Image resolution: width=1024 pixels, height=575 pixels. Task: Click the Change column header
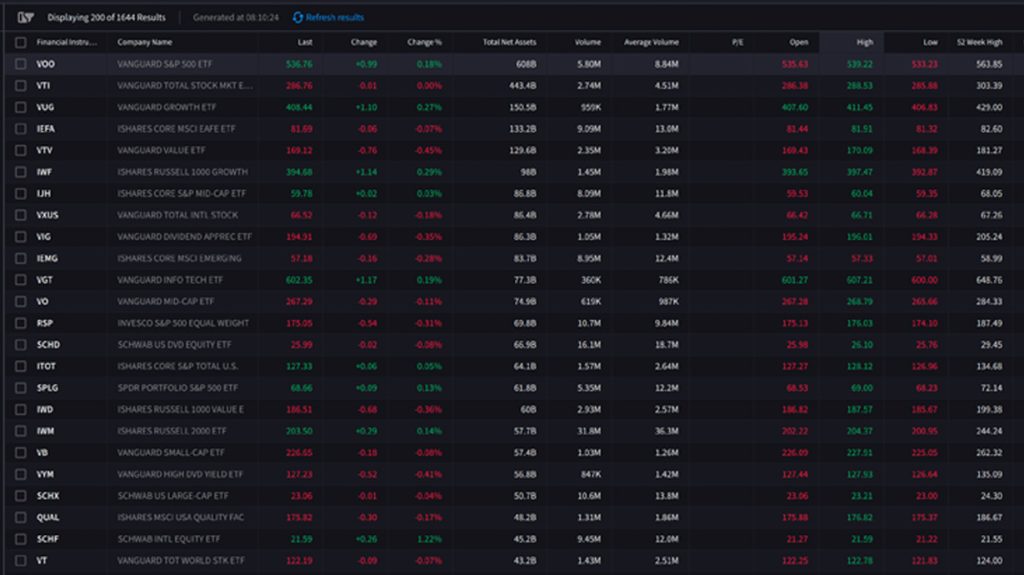364,42
